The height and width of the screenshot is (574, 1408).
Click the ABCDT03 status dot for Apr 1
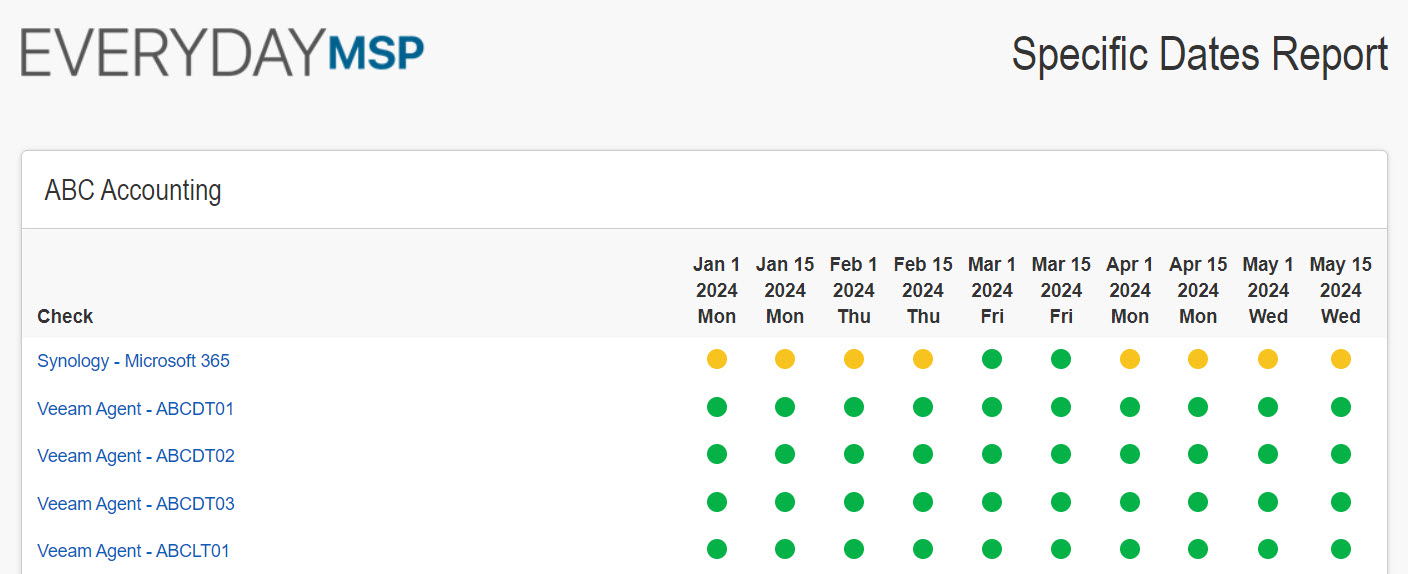click(1130, 502)
